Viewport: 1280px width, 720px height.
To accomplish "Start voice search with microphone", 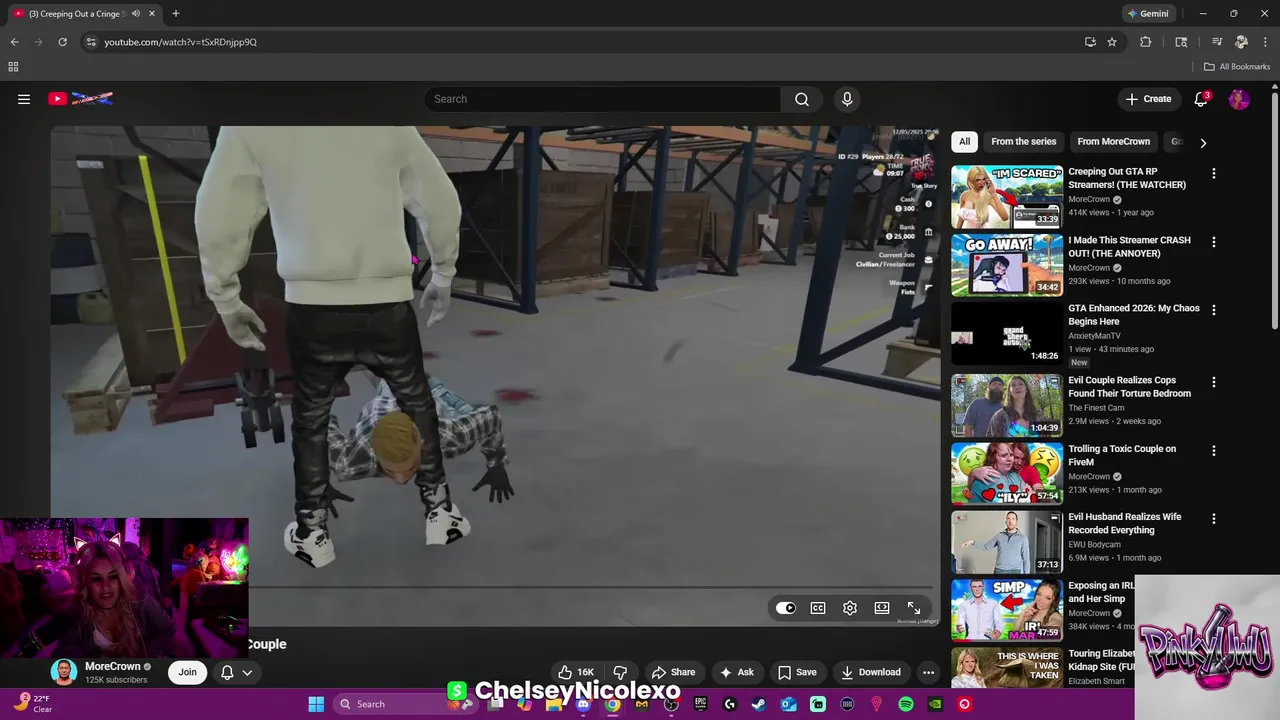I will (x=847, y=99).
